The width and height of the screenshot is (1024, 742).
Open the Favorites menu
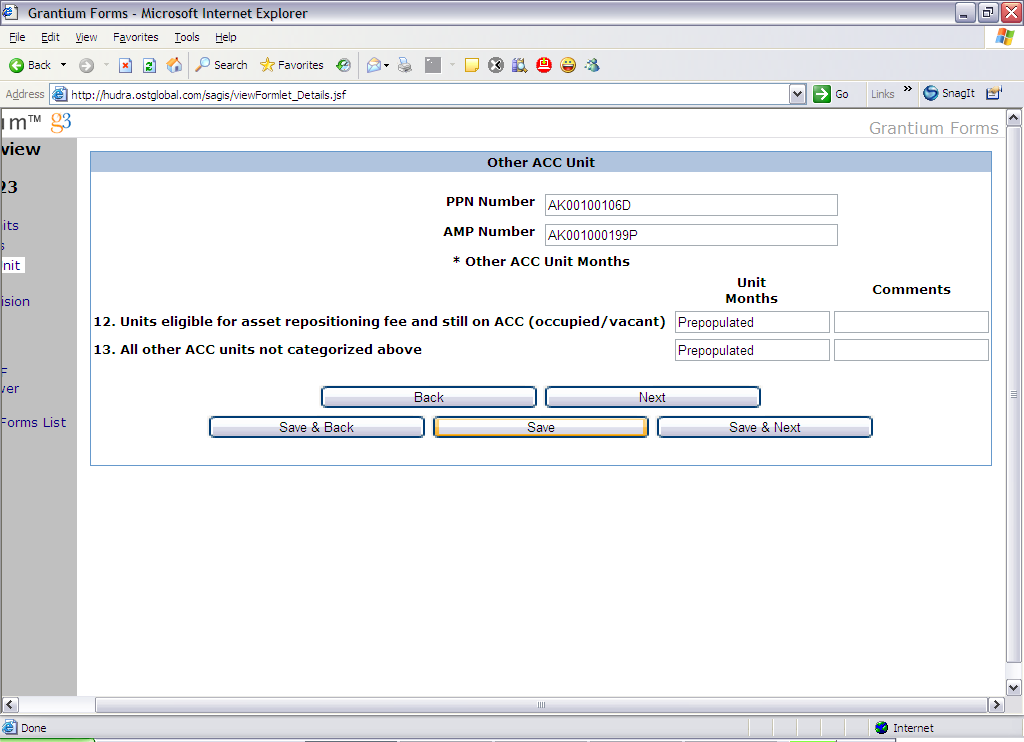tap(135, 37)
